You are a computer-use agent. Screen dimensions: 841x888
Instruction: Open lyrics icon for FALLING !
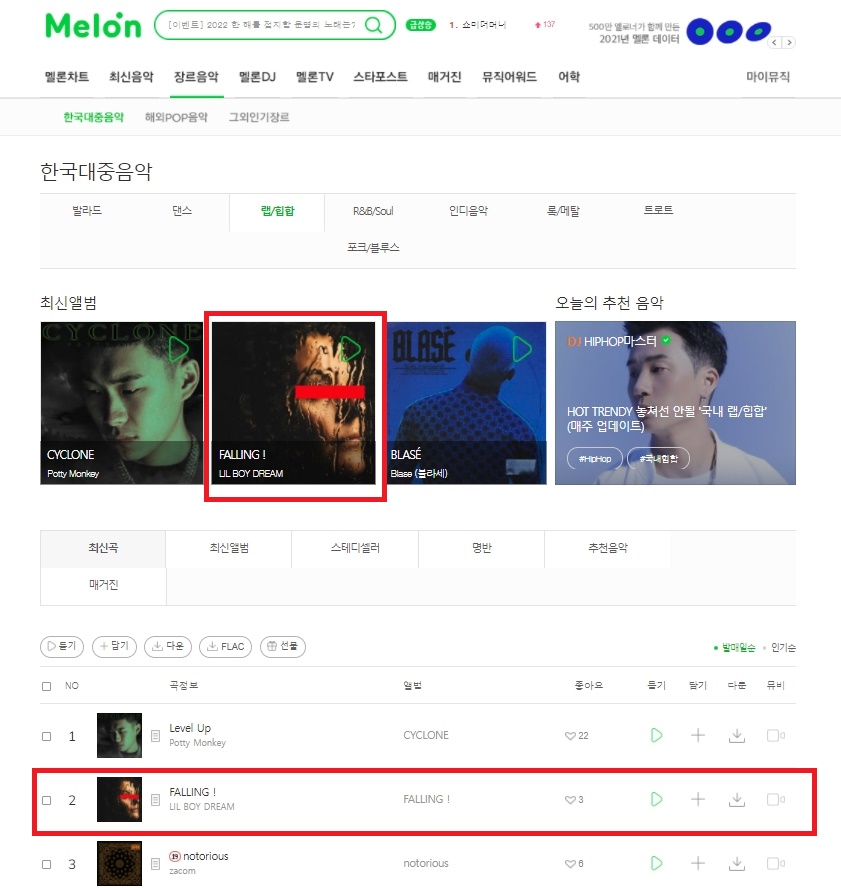(x=156, y=800)
